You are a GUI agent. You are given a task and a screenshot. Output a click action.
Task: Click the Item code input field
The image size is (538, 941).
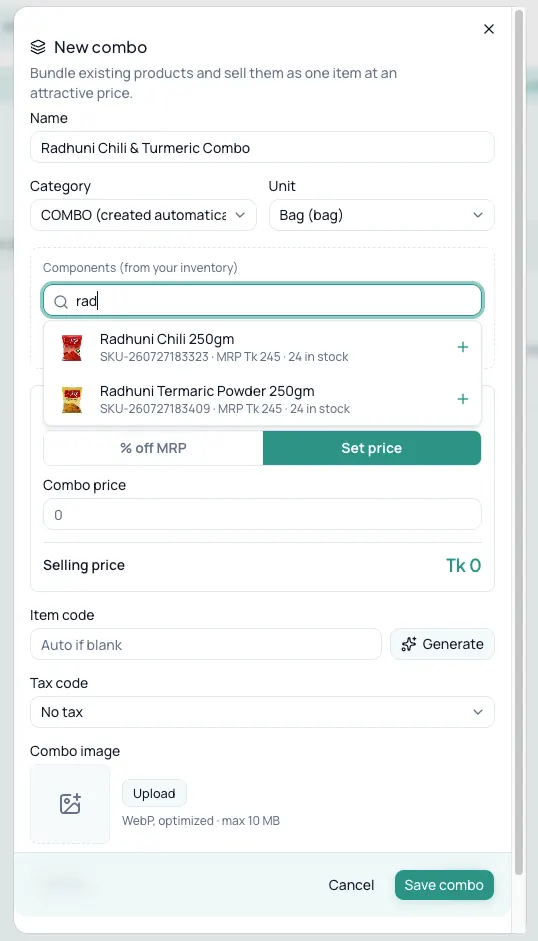point(206,644)
